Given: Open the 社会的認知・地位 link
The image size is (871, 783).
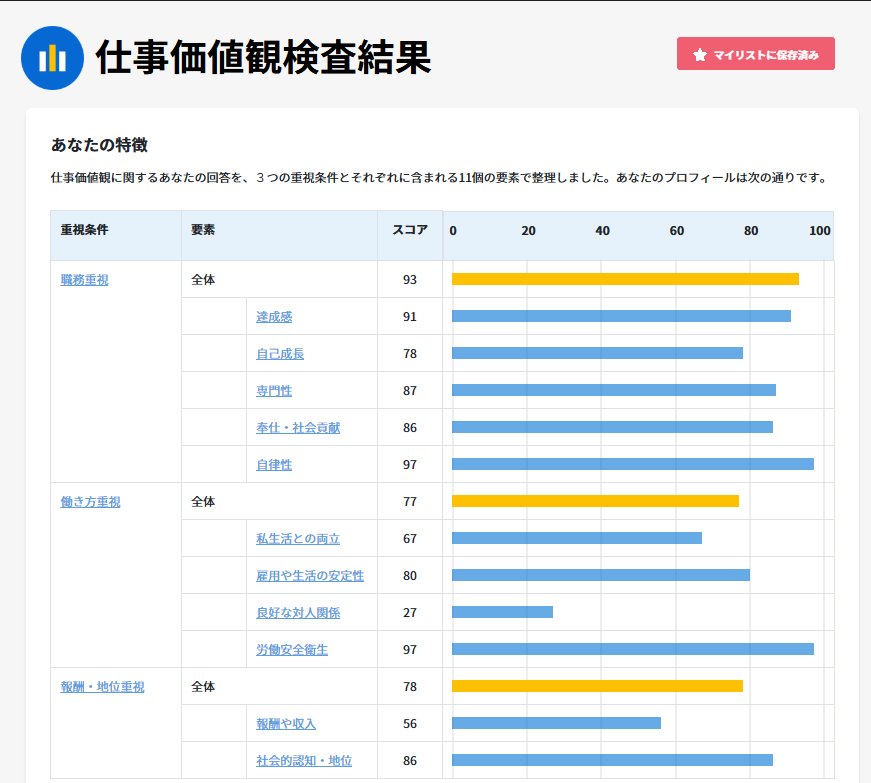Looking at the screenshot, I should click(x=304, y=760).
